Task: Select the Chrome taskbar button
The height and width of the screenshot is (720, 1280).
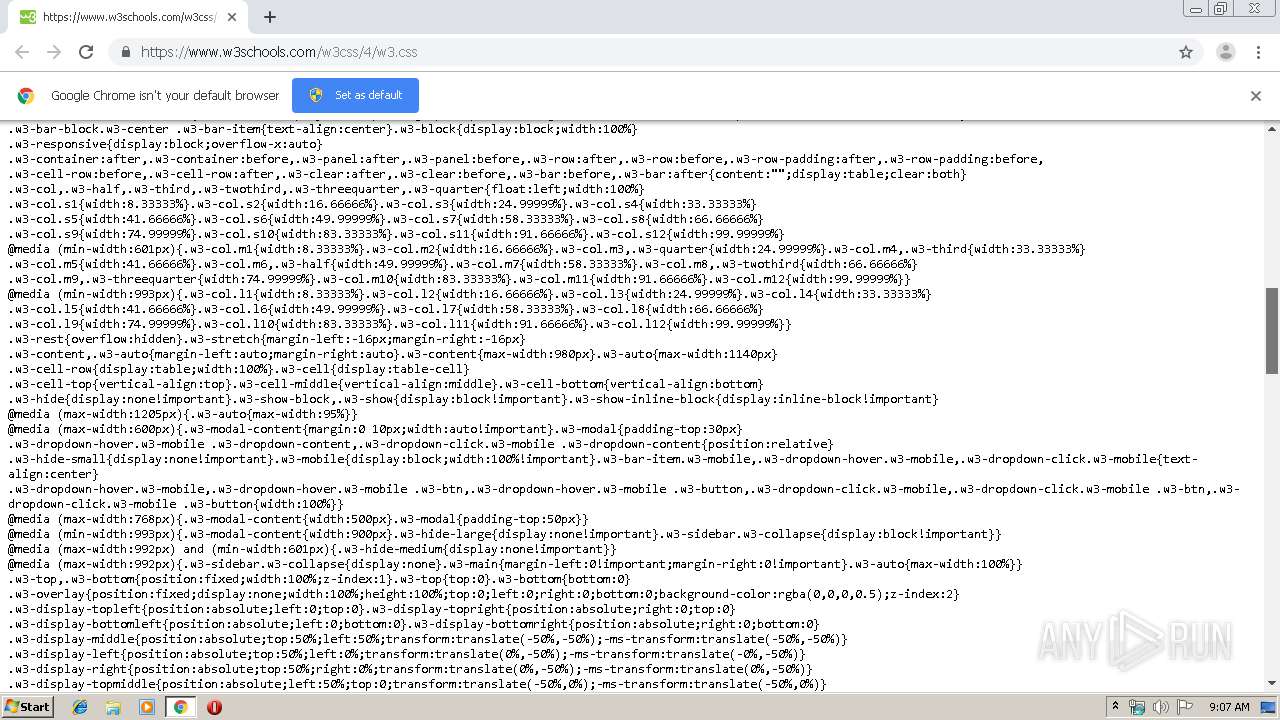Action: [x=180, y=707]
